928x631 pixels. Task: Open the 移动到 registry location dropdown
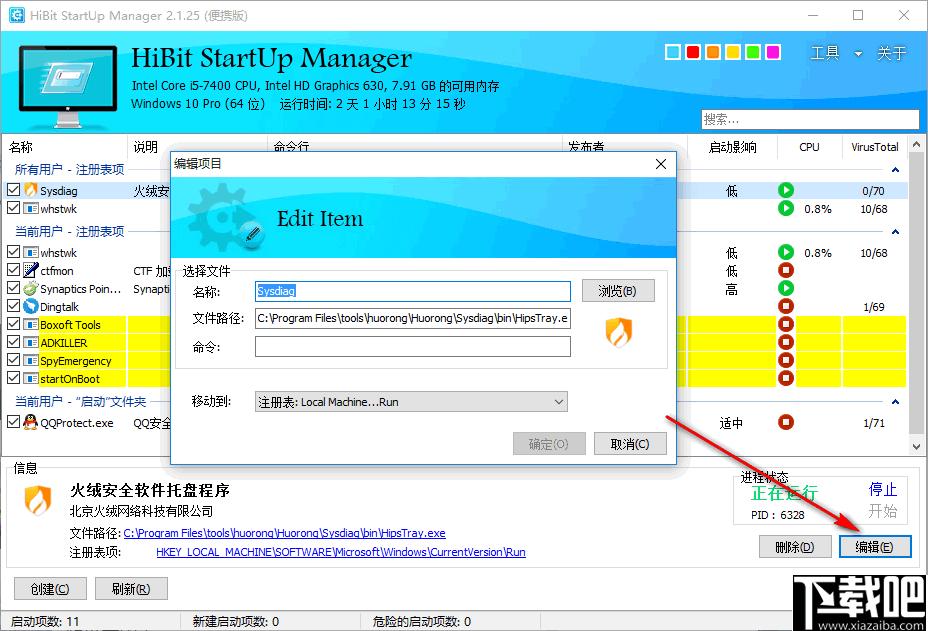click(411, 402)
